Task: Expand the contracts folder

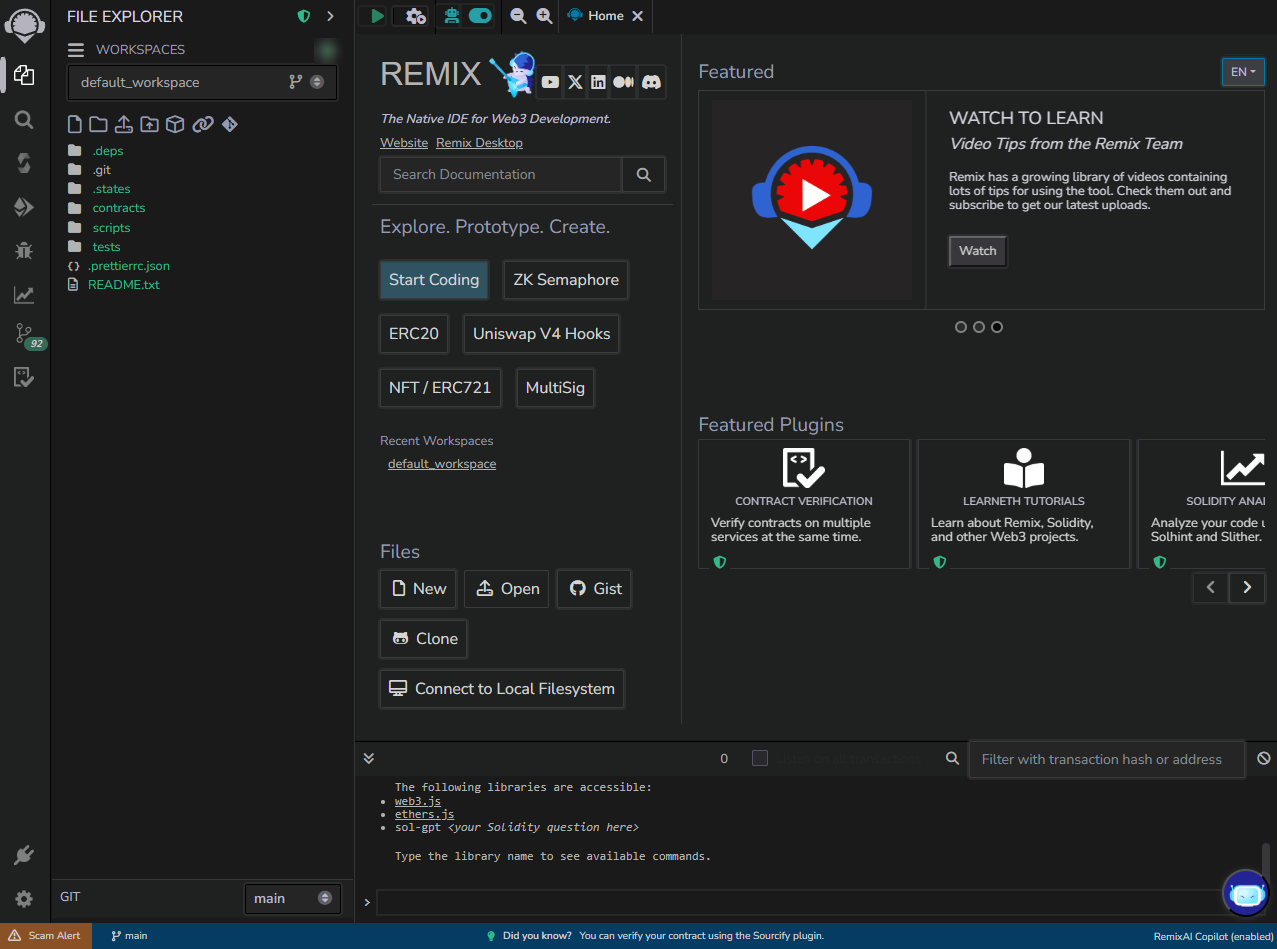Action: pyautogui.click(x=119, y=208)
